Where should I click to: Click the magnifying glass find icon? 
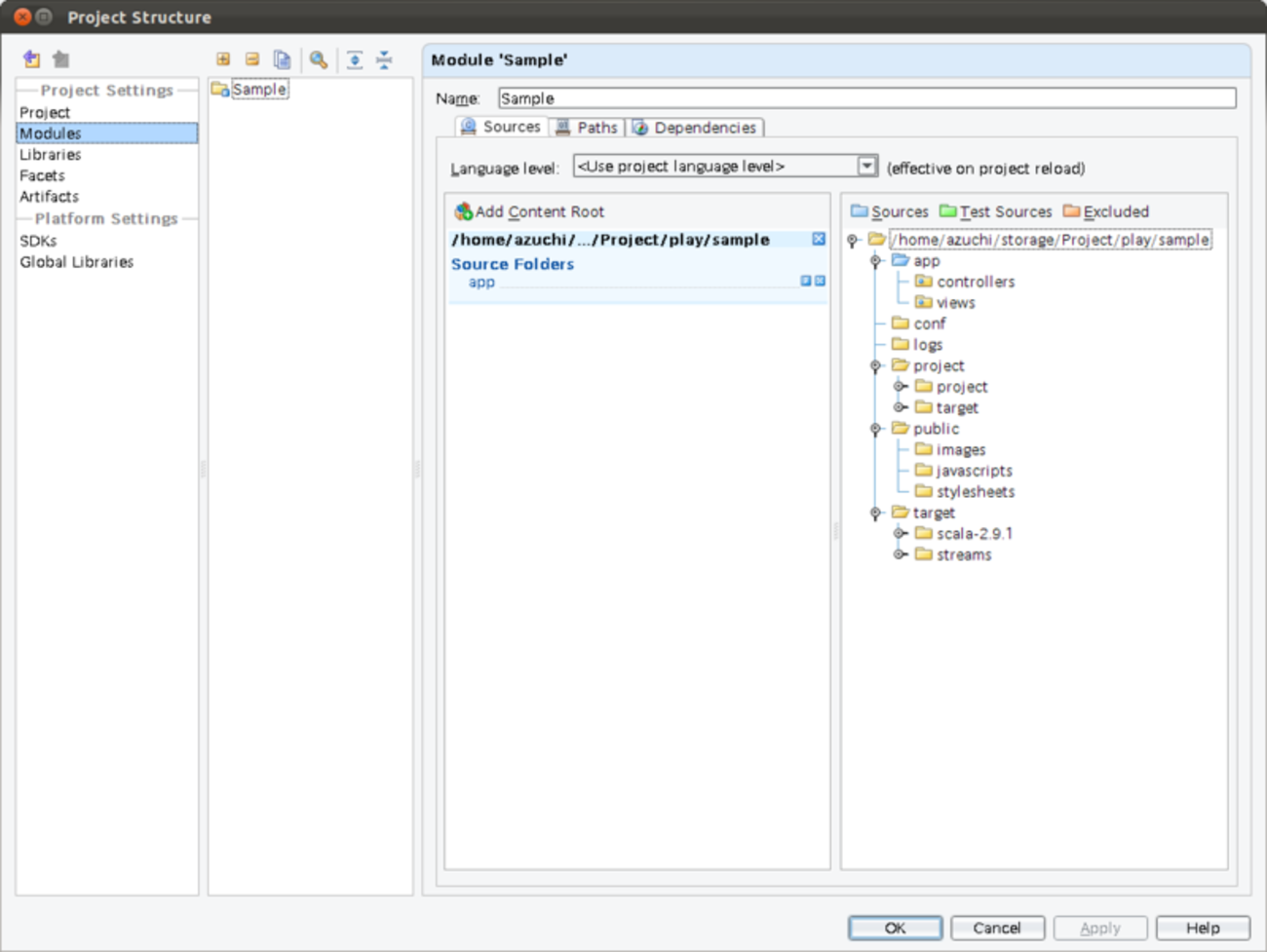pos(319,59)
